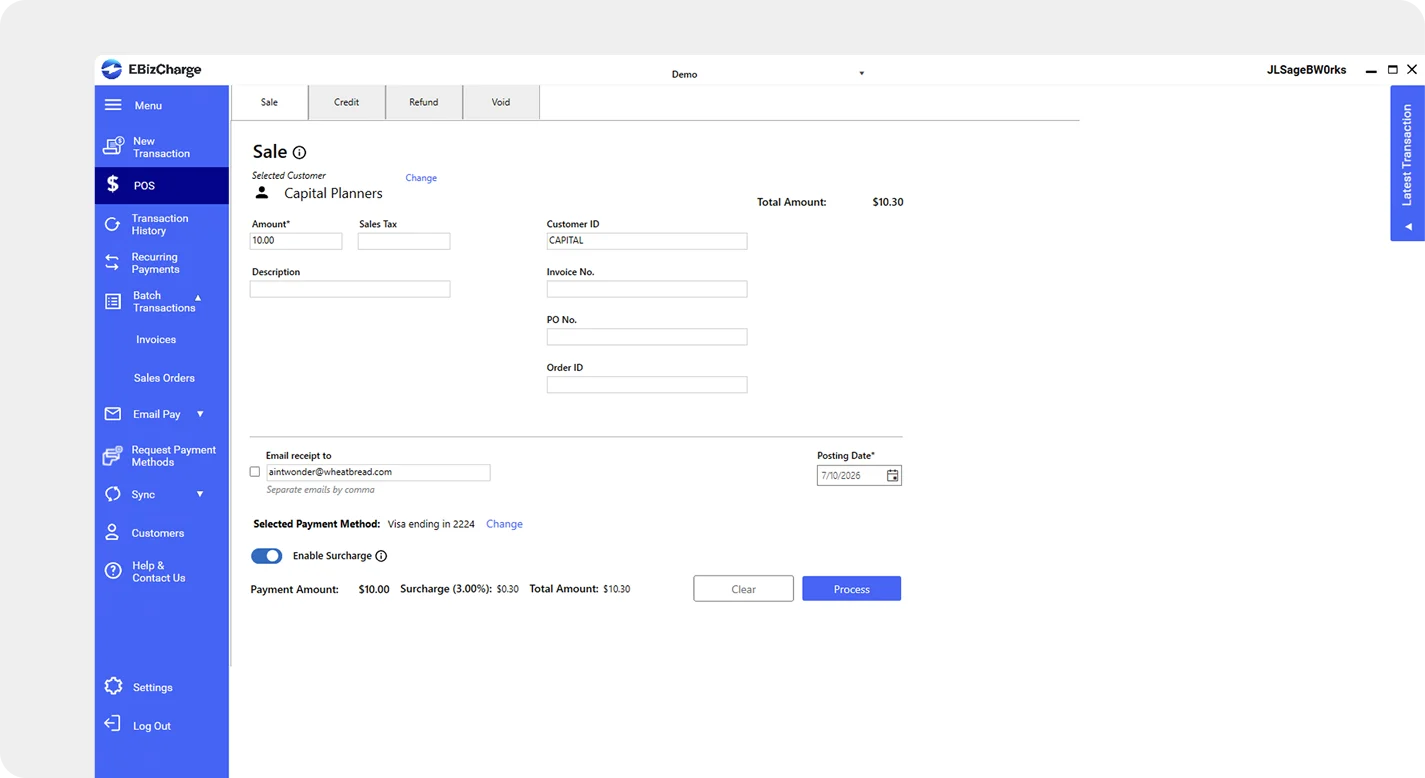Click the Capital Planners customer name

pos(333,193)
